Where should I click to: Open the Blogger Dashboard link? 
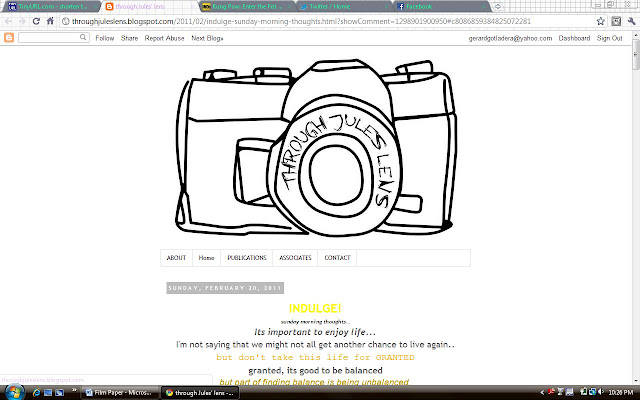tap(574, 38)
